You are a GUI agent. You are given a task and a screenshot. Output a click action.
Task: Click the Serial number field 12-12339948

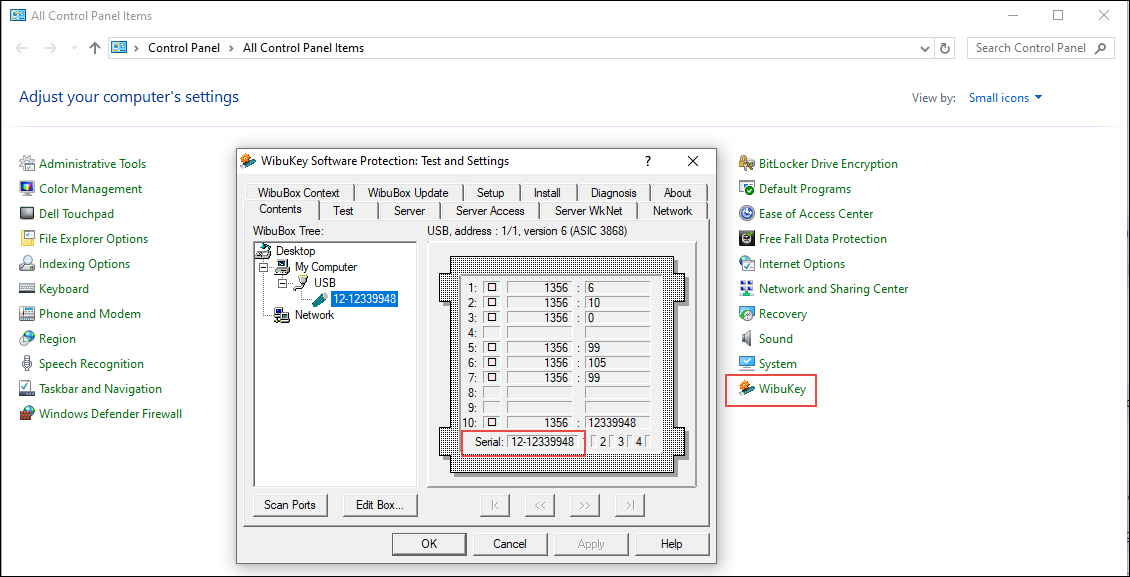point(543,442)
